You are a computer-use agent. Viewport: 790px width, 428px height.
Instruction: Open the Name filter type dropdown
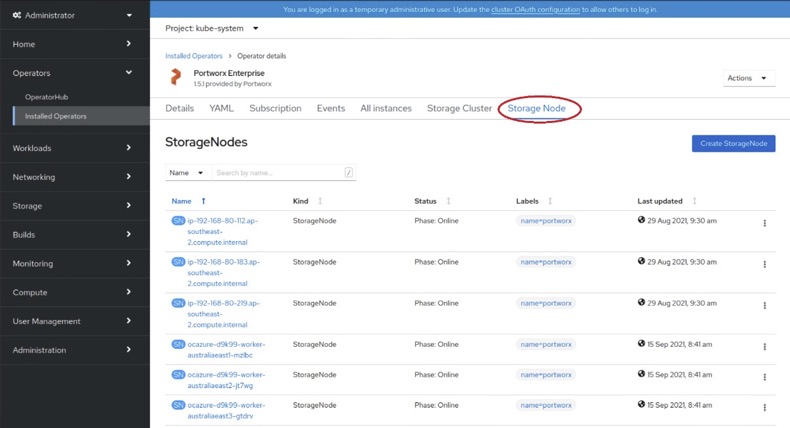[188, 172]
